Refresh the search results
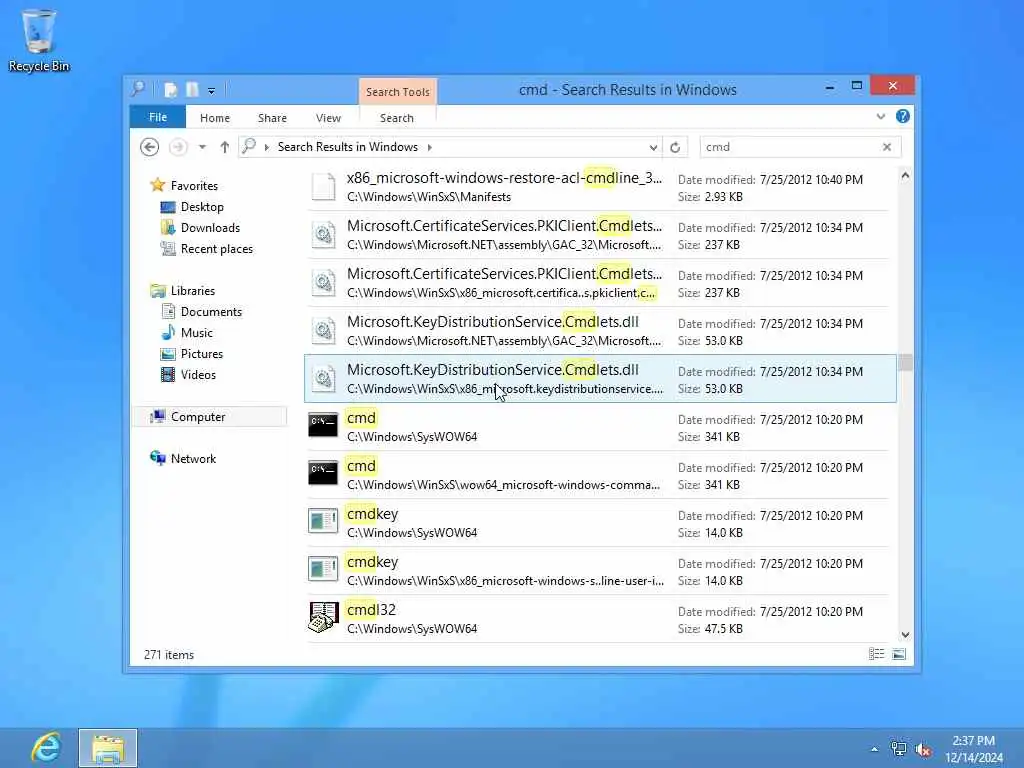Viewport: 1024px width, 768px height. (x=675, y=148)
